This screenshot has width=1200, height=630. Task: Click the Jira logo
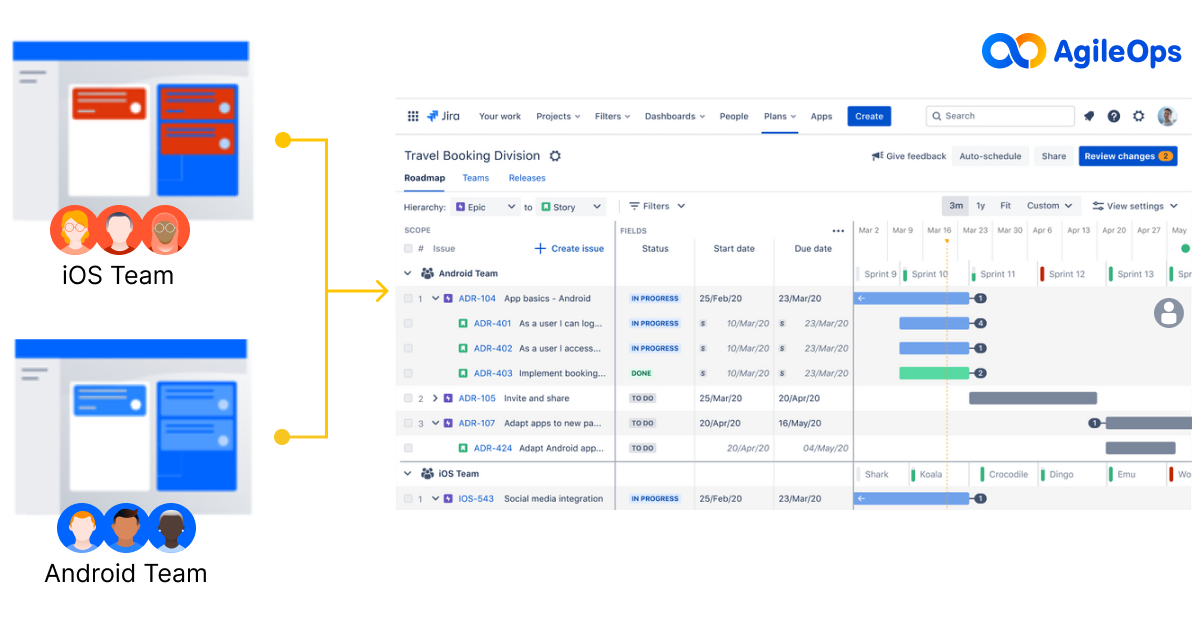[x=444, y=116]
